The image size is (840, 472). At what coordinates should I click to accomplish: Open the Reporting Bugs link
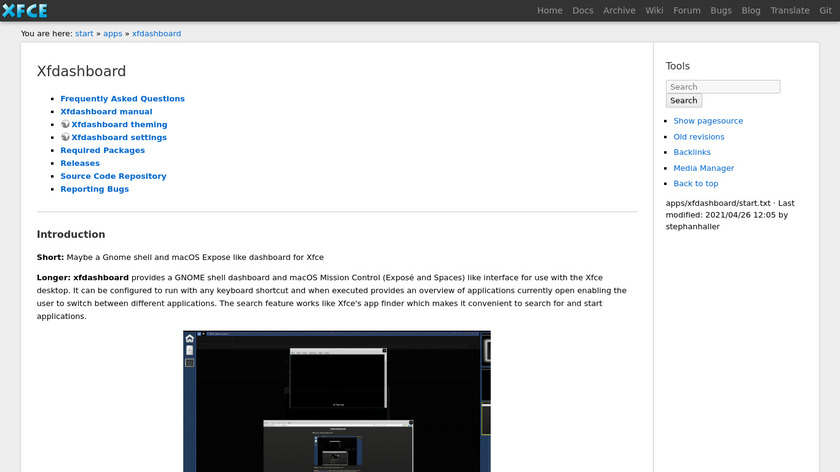(94, 189)
